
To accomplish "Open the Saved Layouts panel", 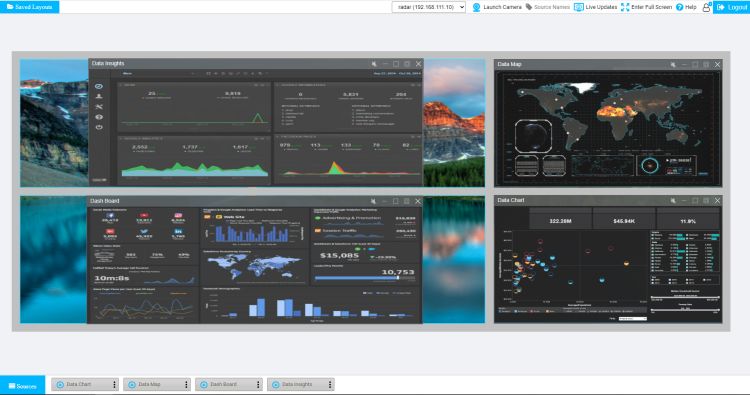I will pyautogui.click(x=30, y=7).
